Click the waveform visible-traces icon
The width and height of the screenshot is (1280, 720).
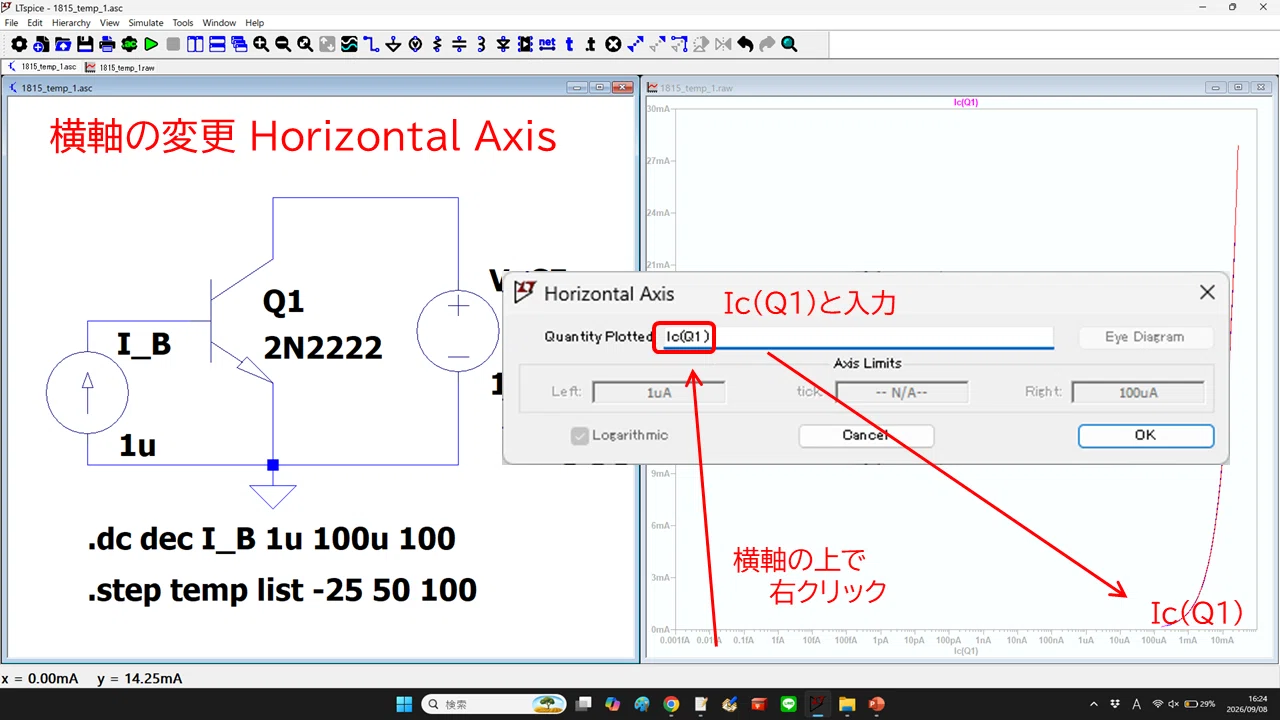349,44
